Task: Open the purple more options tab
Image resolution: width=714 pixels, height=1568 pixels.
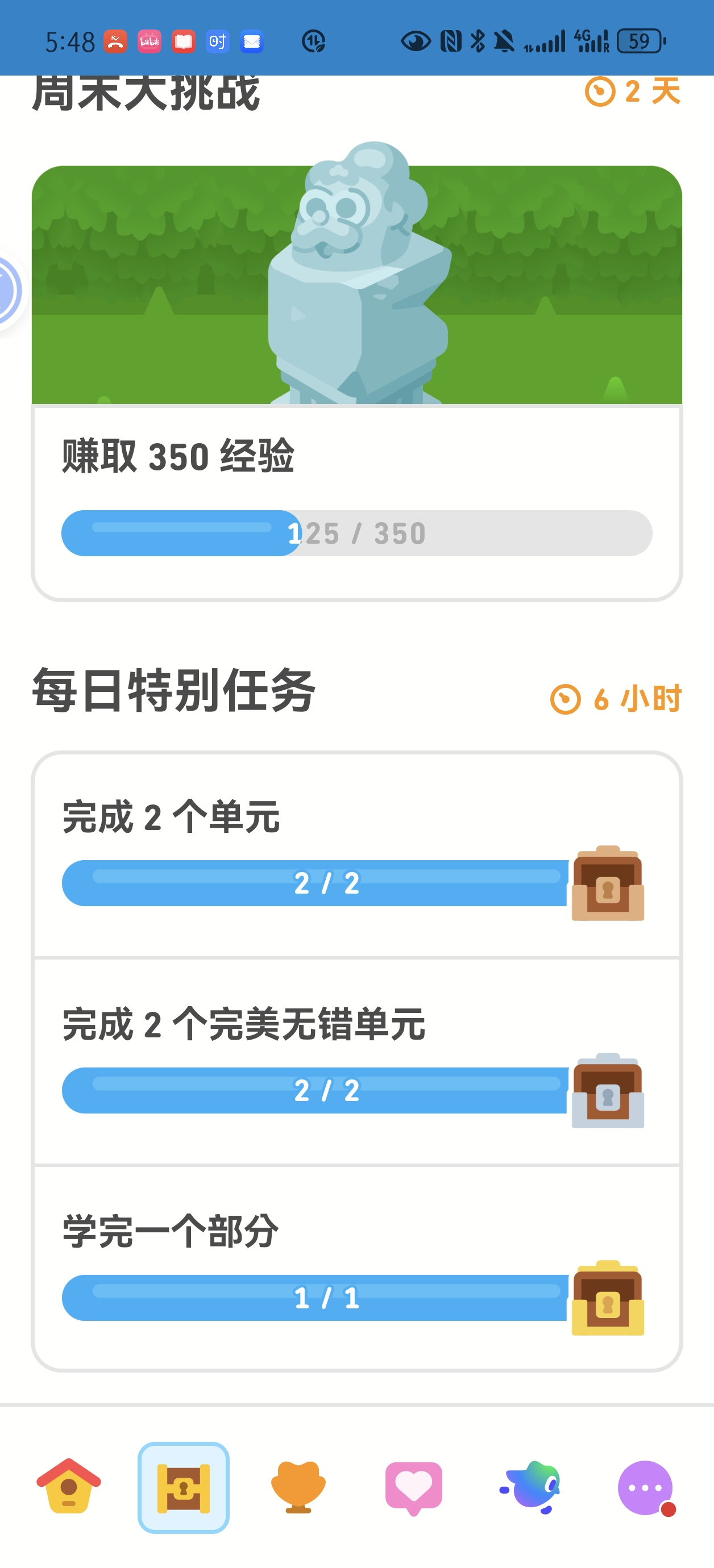Action: tap(646, 1488)
